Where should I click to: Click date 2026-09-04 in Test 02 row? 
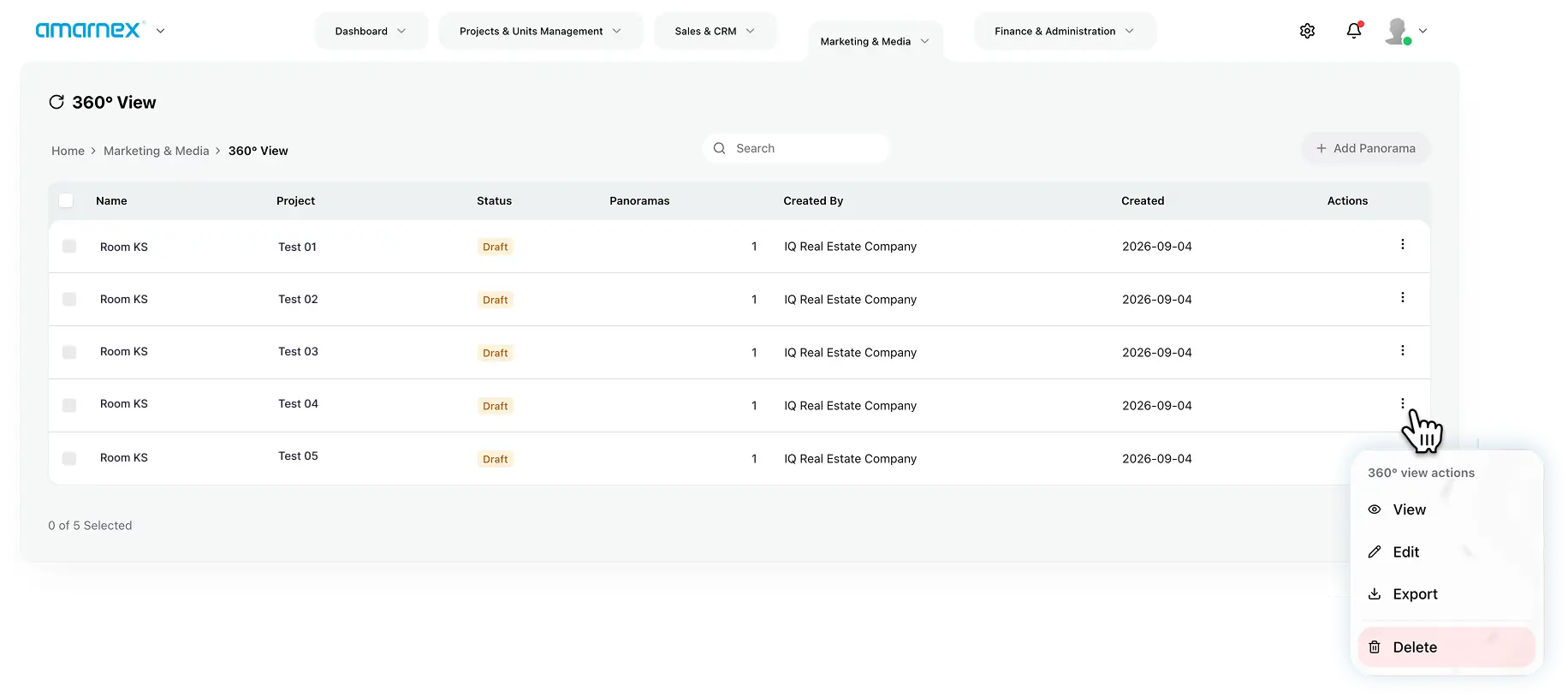(x=1156, y=299)
